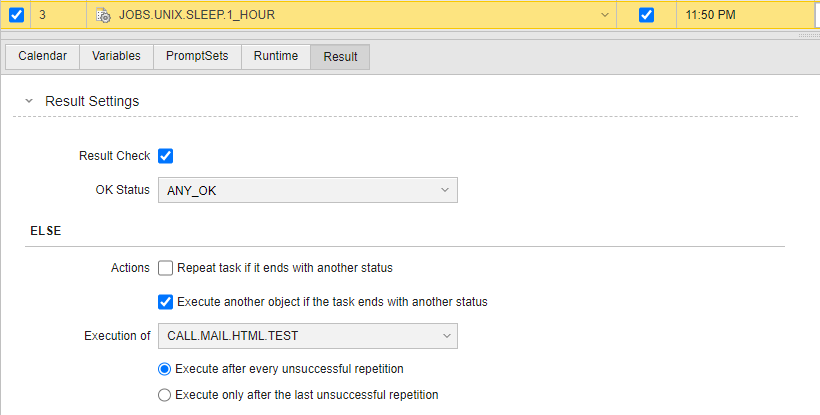
Task: Enable Repeat task if it ends with another status
Action: point(166,267)
